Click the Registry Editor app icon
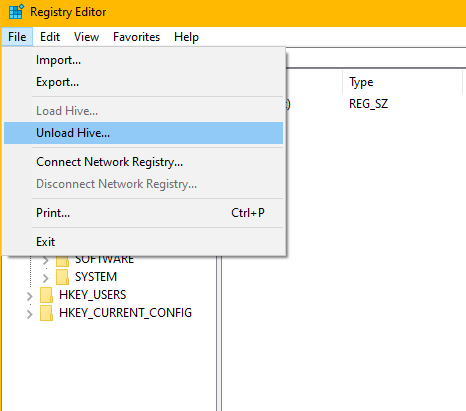This screenshot has width=466, height=411. pyautogui.click(x=16, y=12)
